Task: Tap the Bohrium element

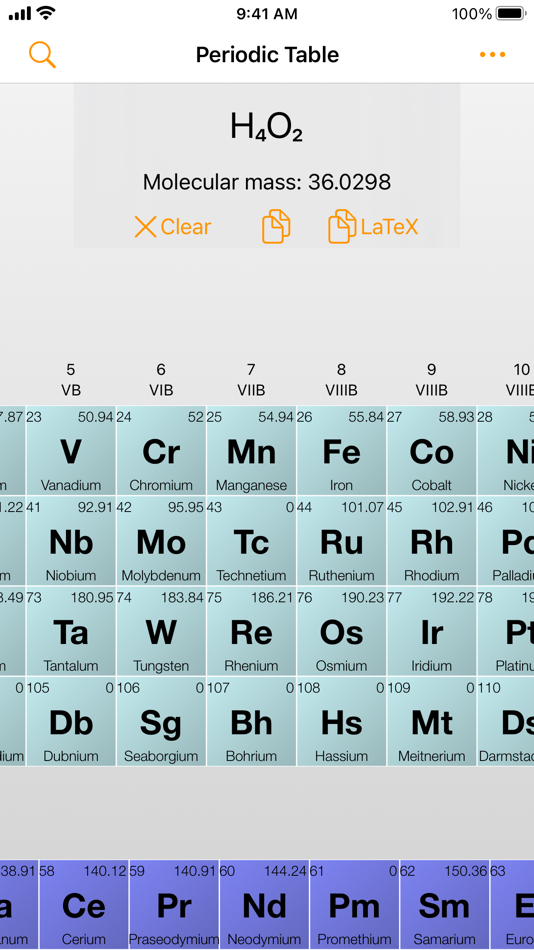Action: click(251, 722)
